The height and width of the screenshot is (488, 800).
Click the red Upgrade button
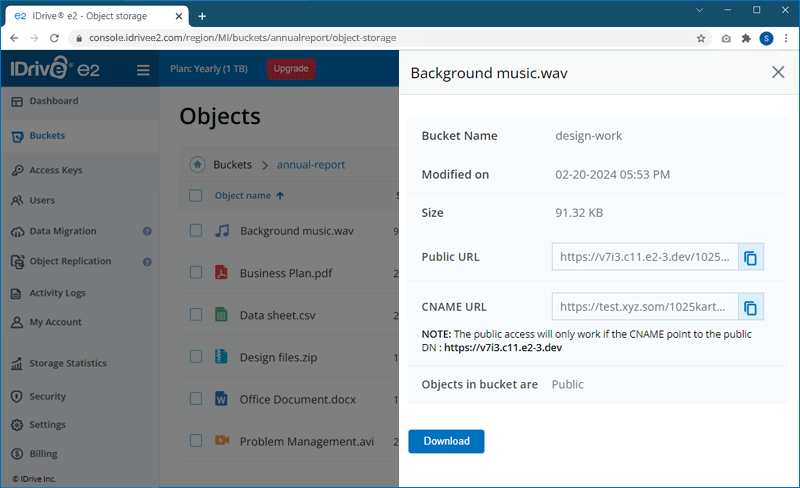pos(291,69)
